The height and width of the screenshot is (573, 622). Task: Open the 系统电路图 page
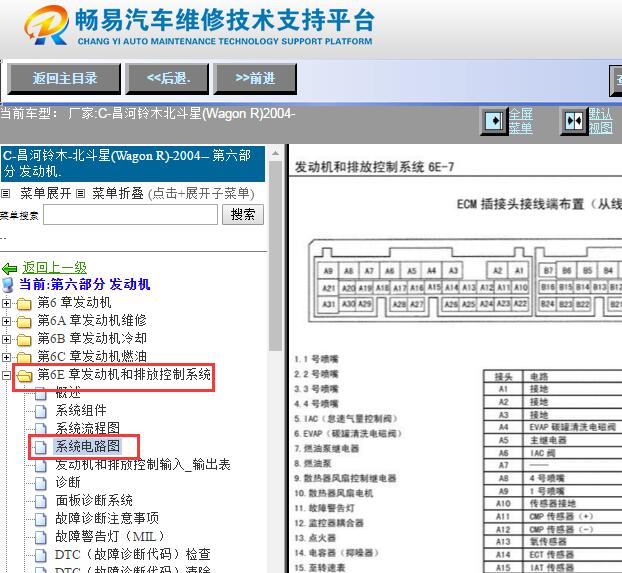click(88, 447)
